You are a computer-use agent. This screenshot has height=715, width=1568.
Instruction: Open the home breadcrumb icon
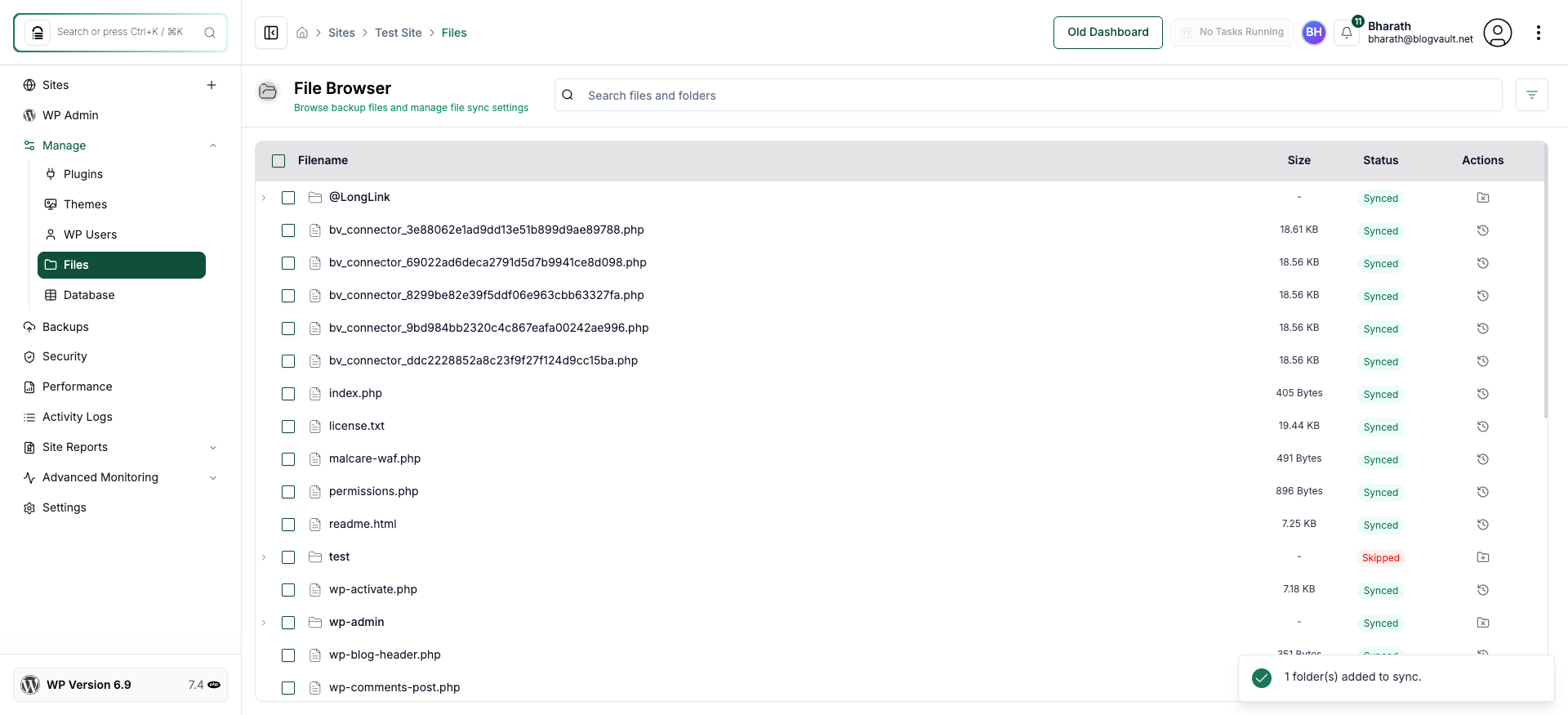(302, 33)
